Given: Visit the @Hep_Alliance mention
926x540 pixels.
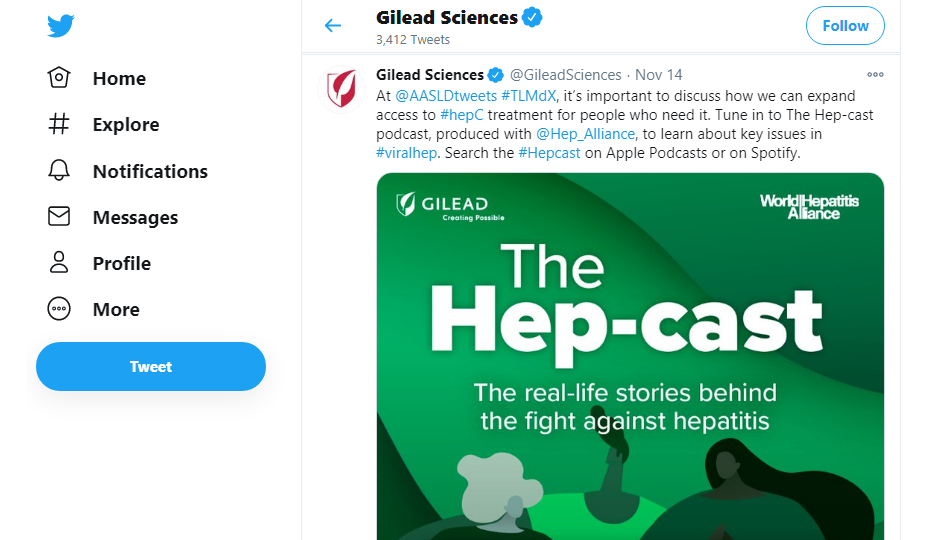Looking at the screenshot, I should (x=585, y=134).
